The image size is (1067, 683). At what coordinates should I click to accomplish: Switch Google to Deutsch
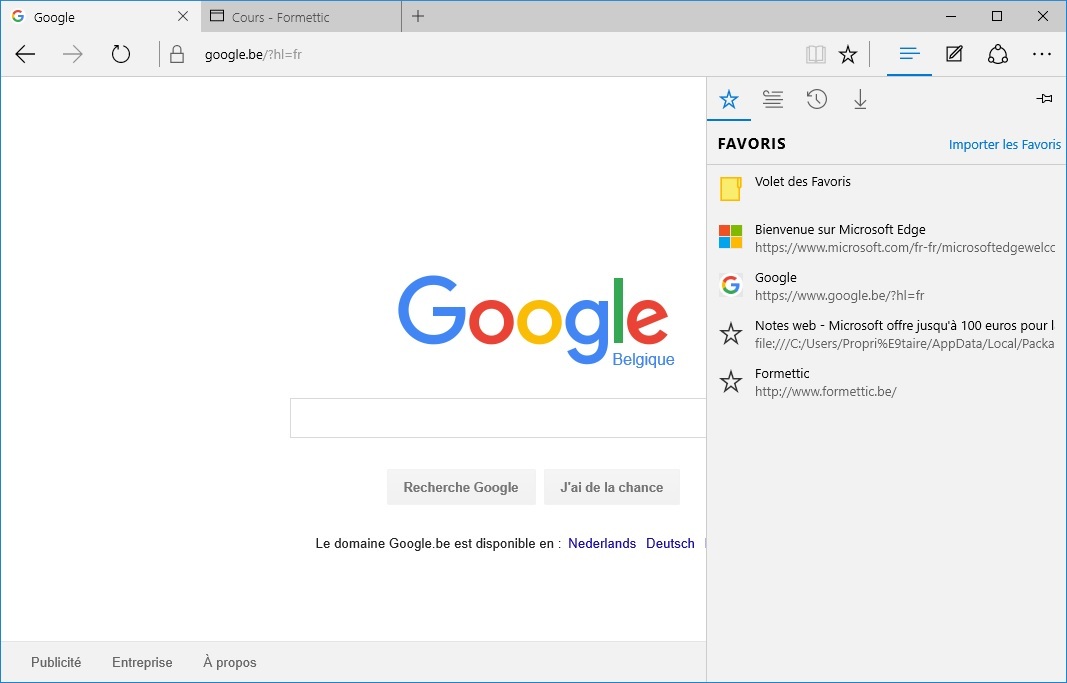(670, 544)
